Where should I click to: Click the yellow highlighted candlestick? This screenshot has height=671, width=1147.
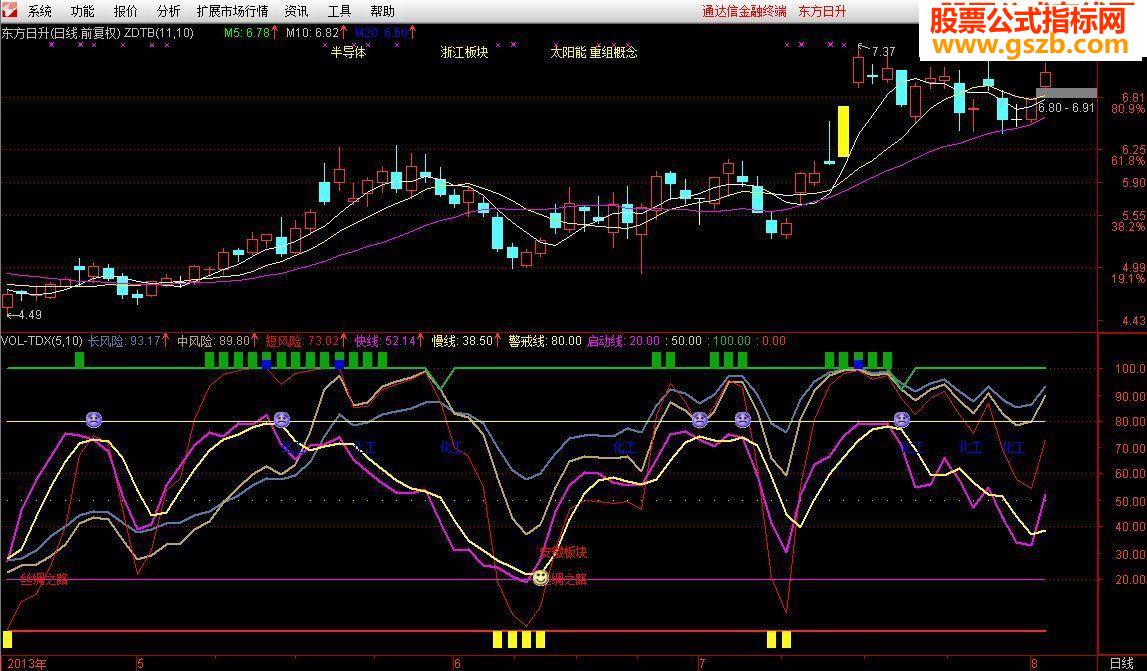tap(843, 131)
